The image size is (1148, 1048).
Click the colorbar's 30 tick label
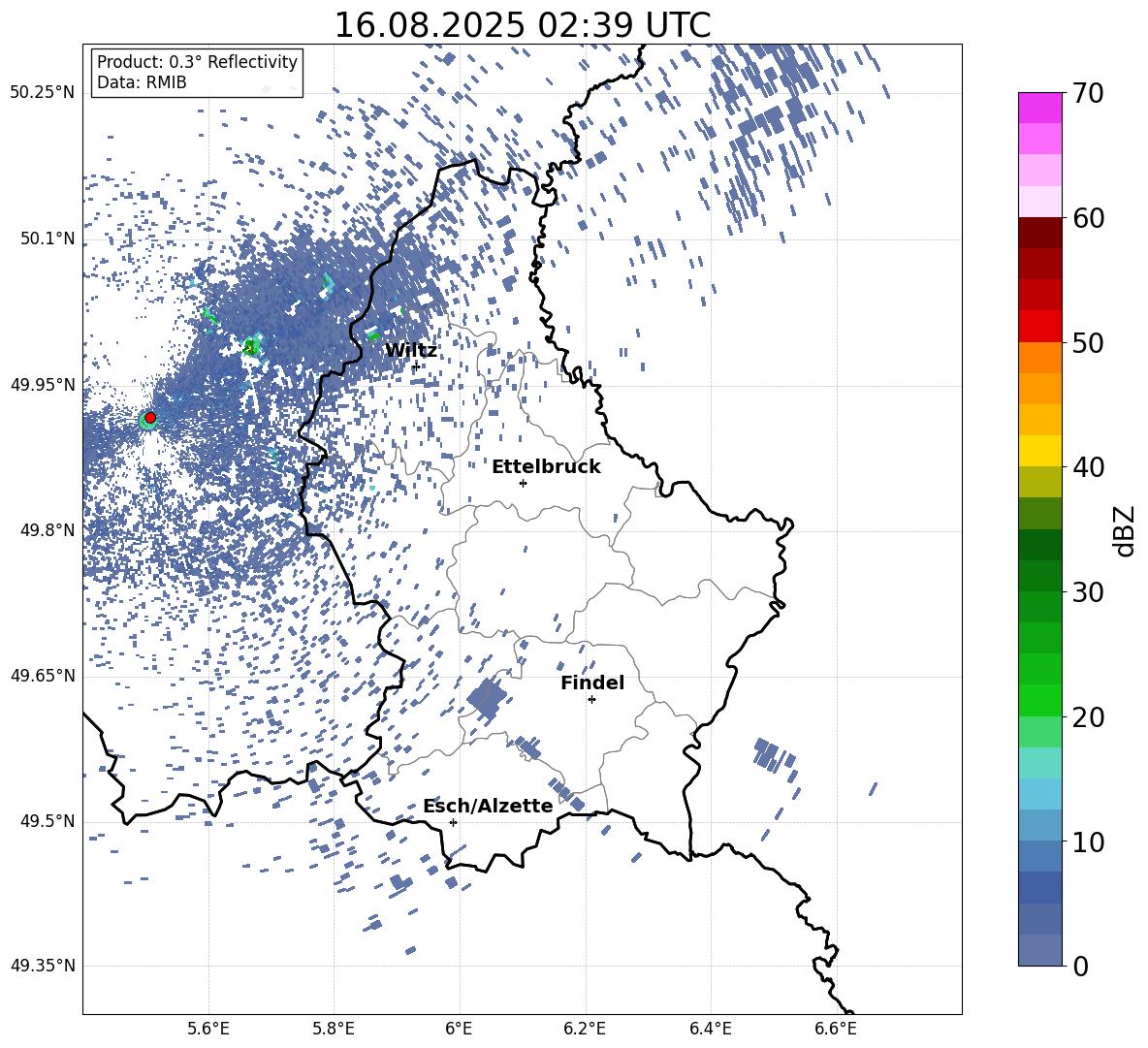[1088, 591]
